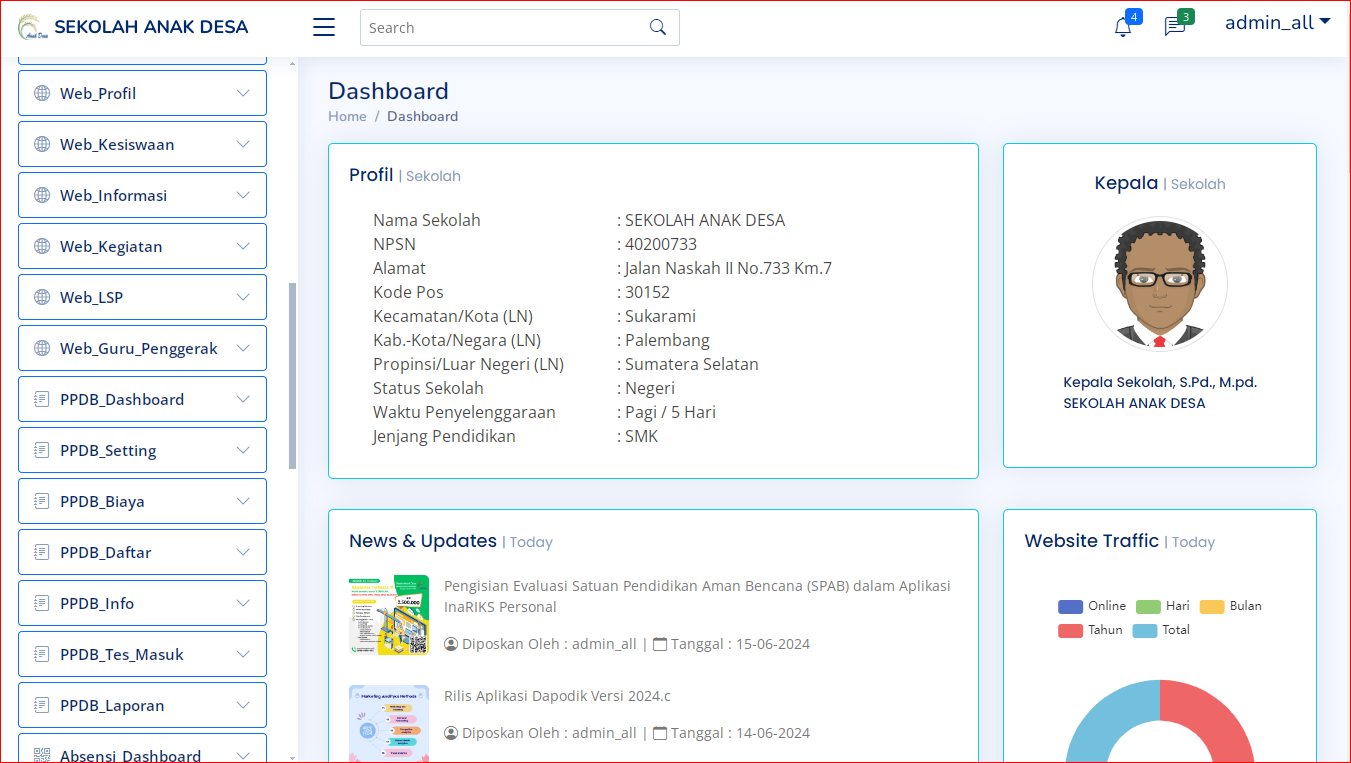Screen dimensions: 1351x763
Task: Toggle the Total legend swatch in chart
Action: pos(1144,630)
